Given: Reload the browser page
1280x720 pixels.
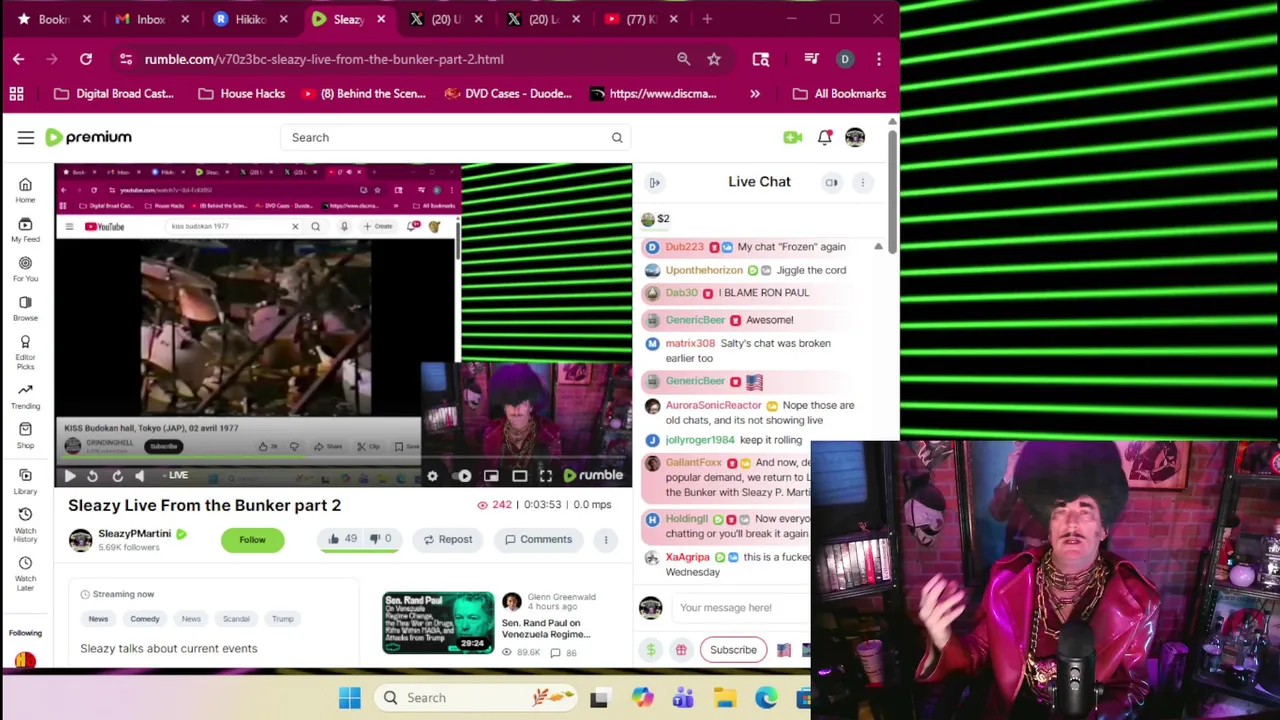Looking at the screenshot, I should coord(86,59).
